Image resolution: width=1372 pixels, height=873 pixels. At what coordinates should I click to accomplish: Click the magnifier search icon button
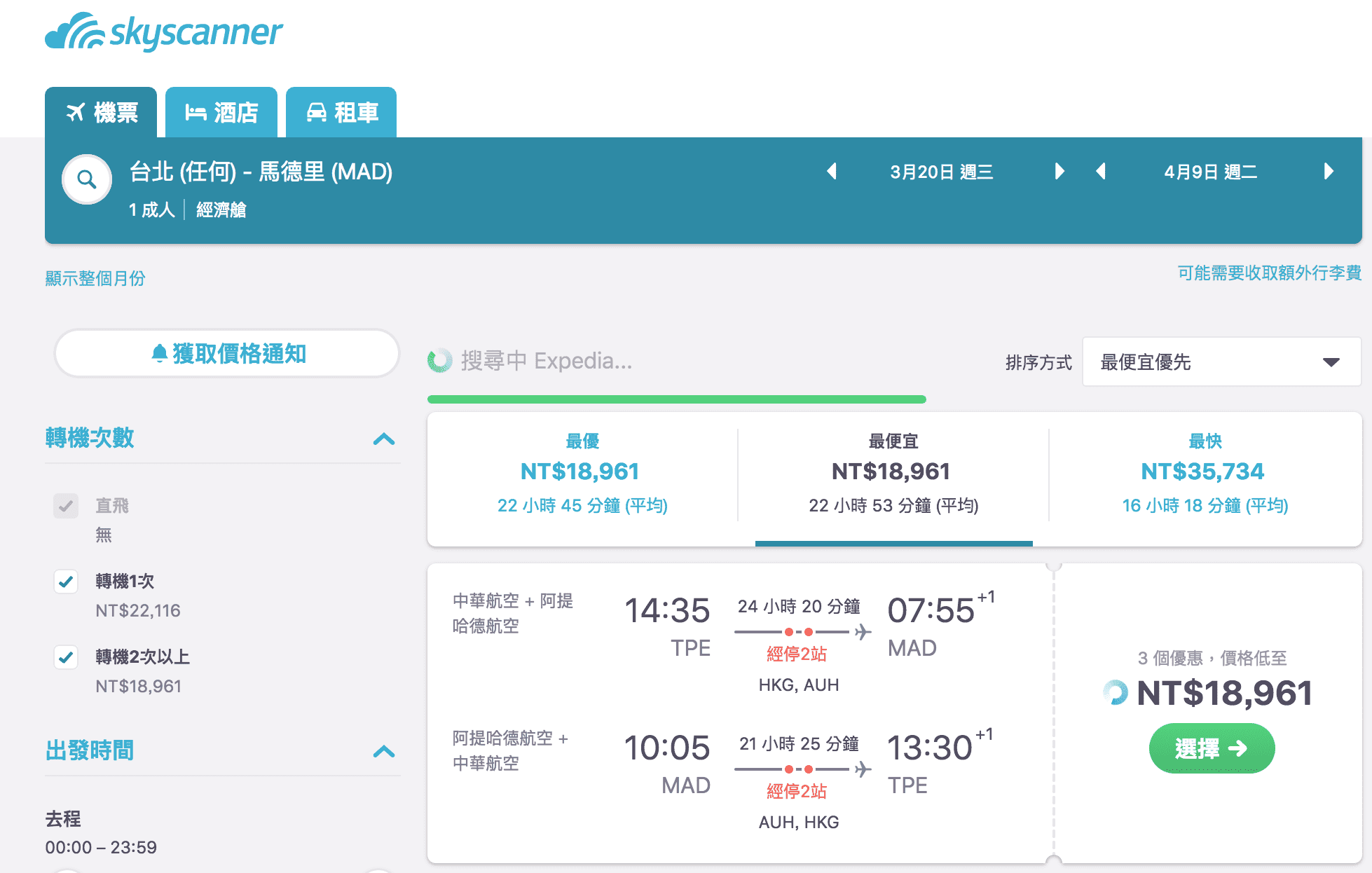click(x=87, y=179)
